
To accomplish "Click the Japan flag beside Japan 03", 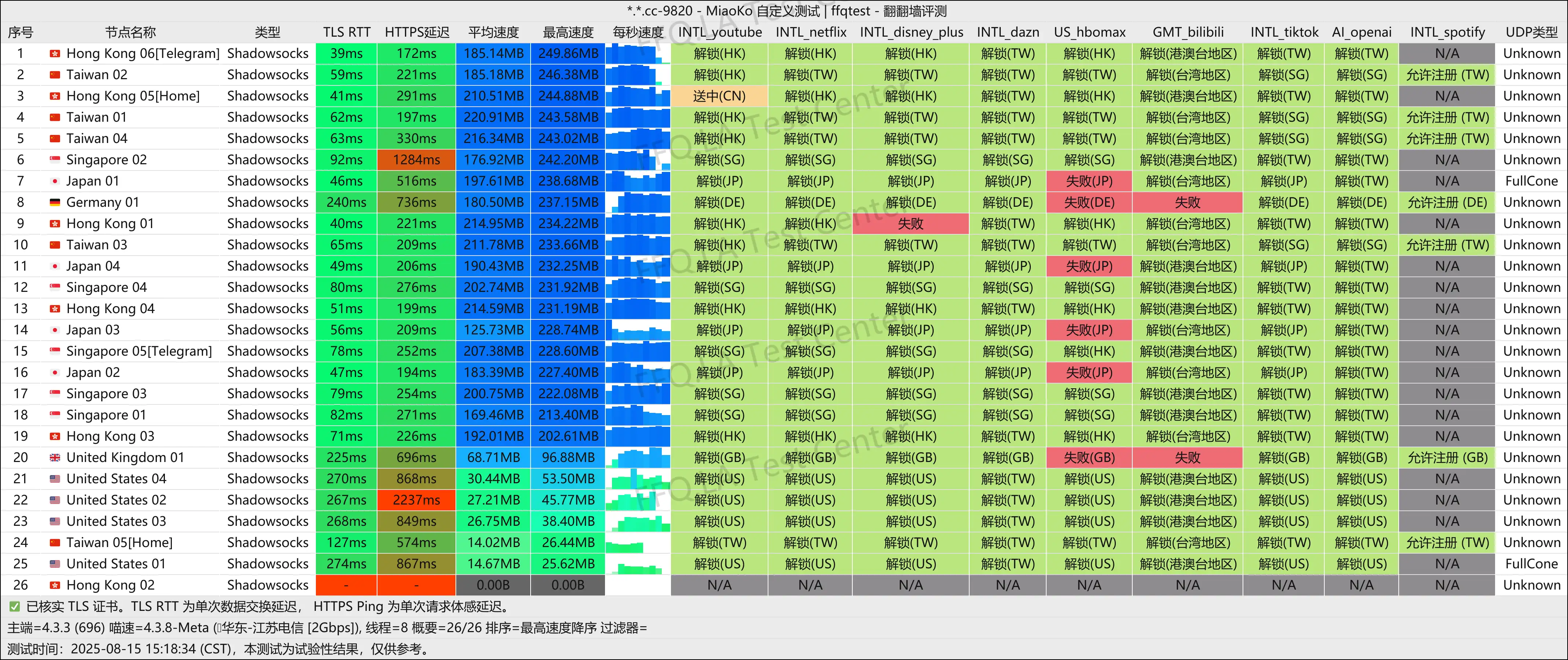I will tap(55, 330).
